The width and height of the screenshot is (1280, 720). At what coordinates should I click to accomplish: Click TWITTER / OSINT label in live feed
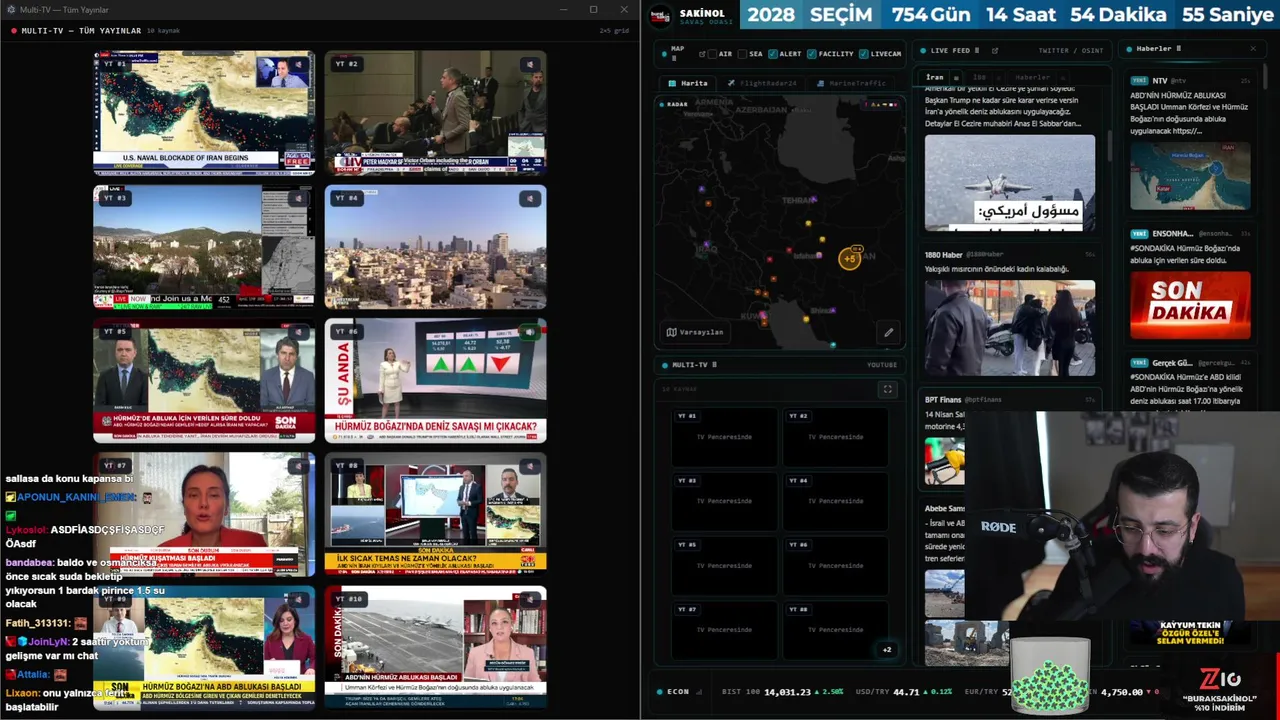click(x=1071, y=50)
